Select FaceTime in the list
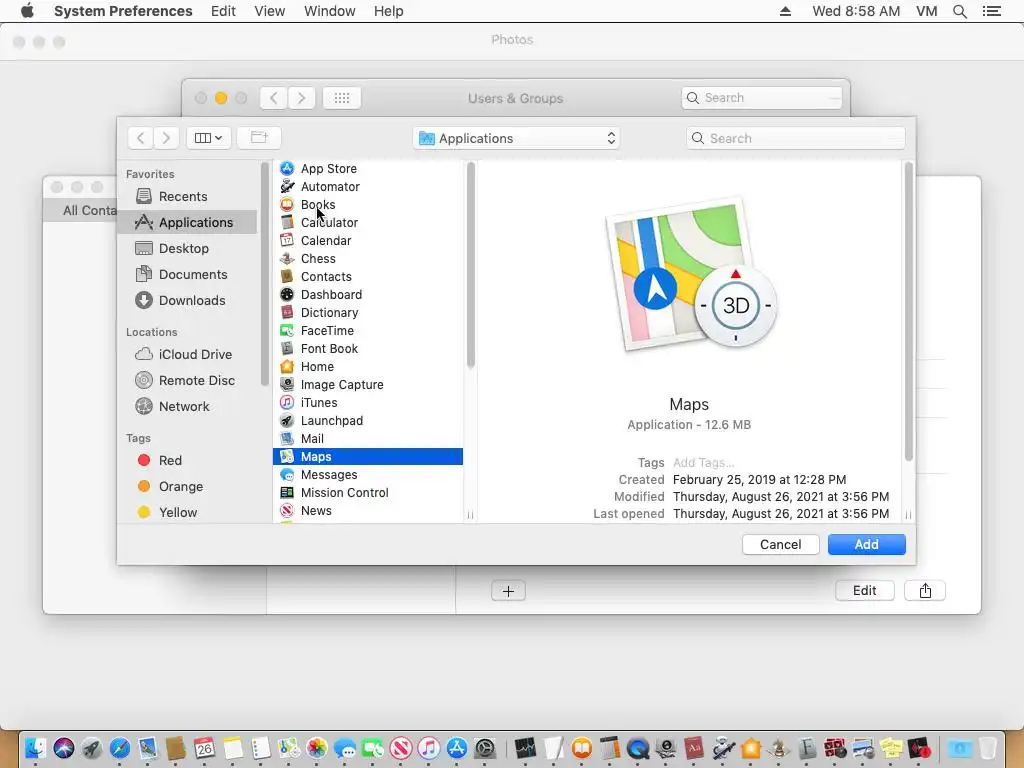This screenshot has height=768, width=1024. [x=368, y=330]
